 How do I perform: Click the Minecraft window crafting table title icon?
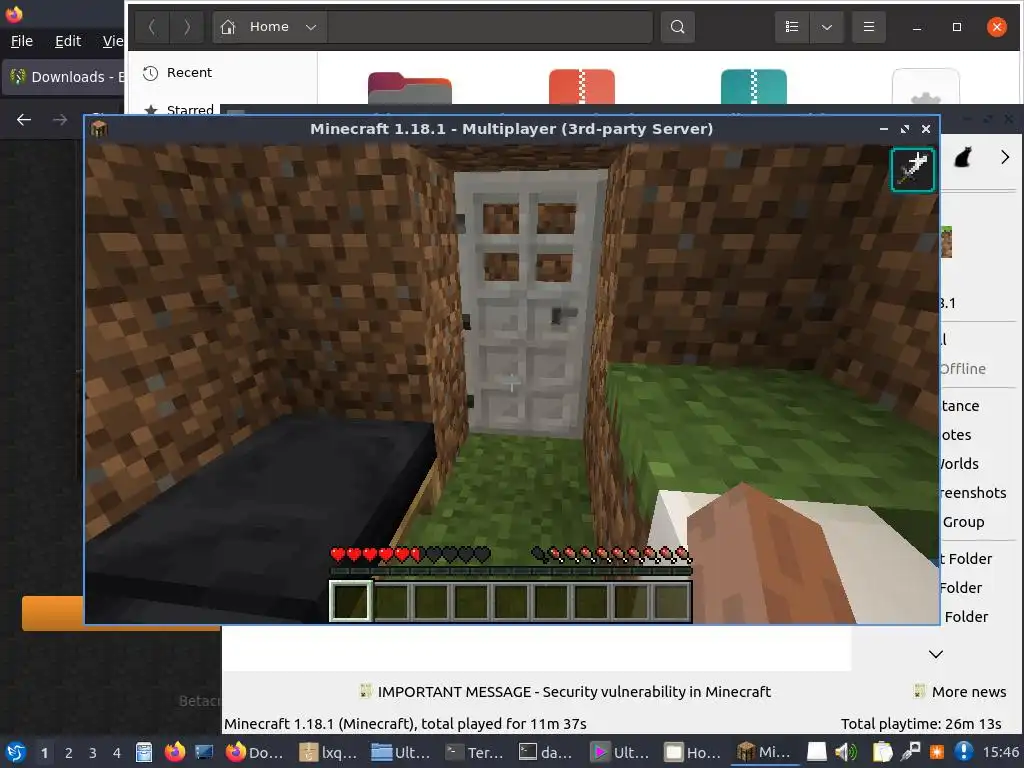click(x=99, y=129)
